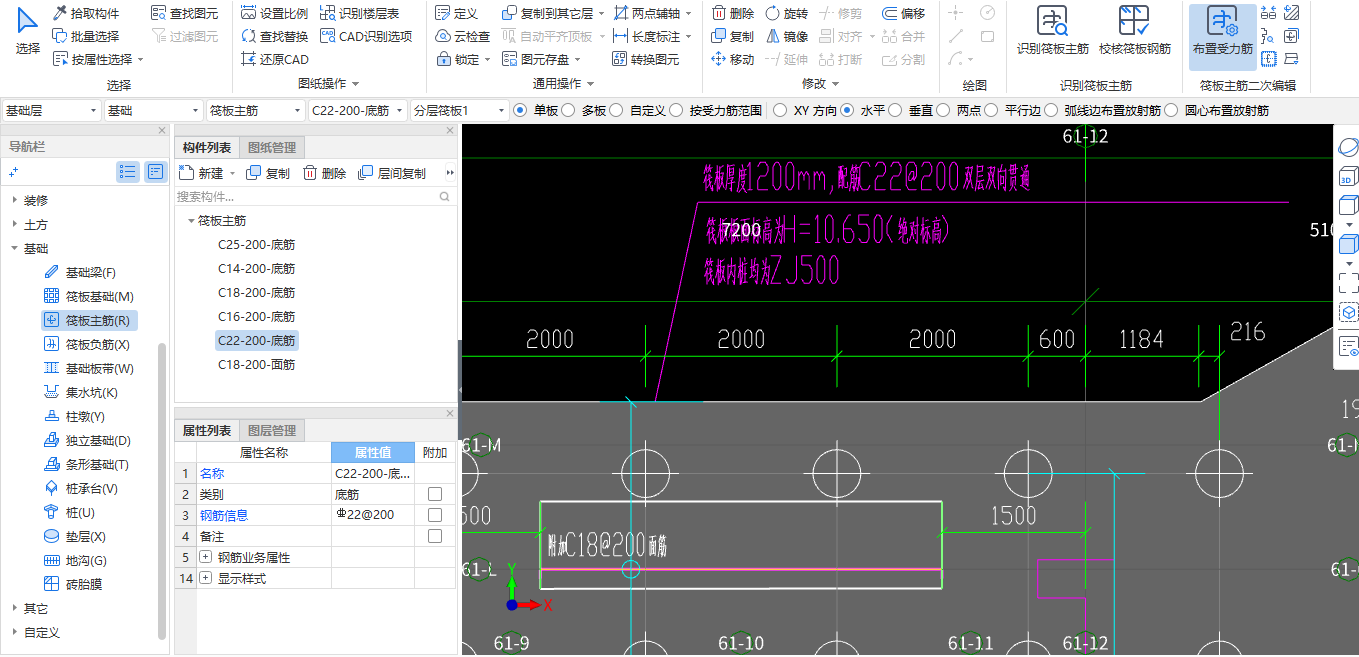Click 钢筋信息 value cell 22@200
The width and height of the screenshot is (1359, 657).
point(373,515)
